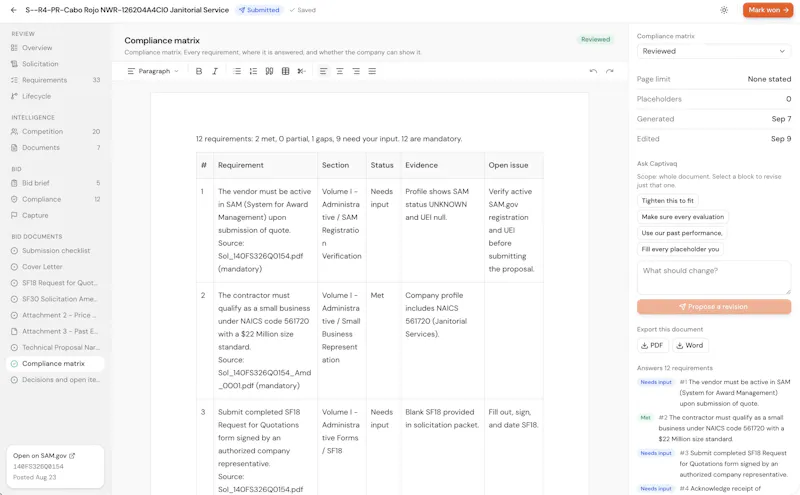Insert a page break with scissors icon
Image resolution: width=800 pixels, height=495 pixels.
click(302, 71)
